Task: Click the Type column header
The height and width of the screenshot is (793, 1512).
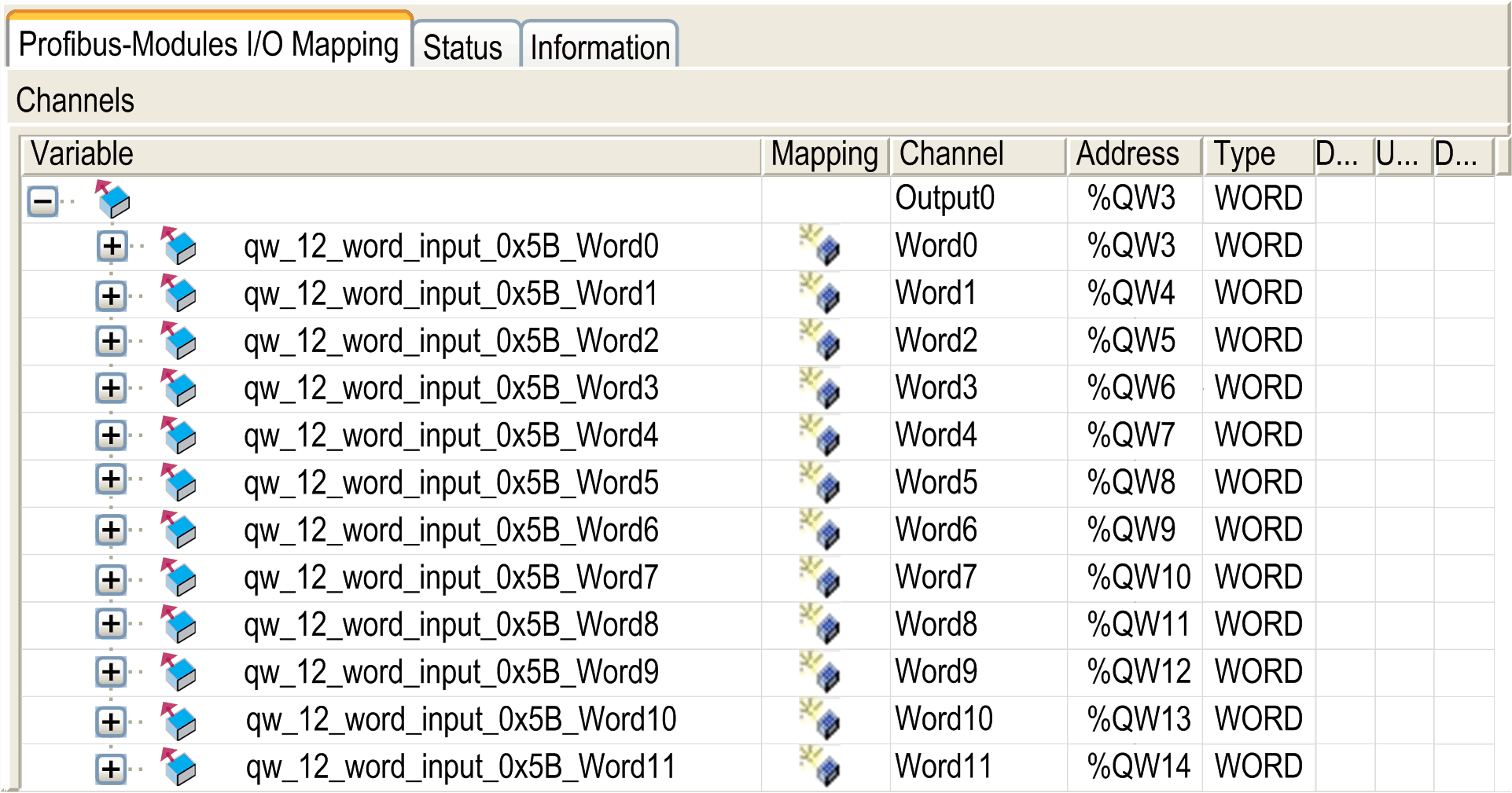Action: point(1259,154)
